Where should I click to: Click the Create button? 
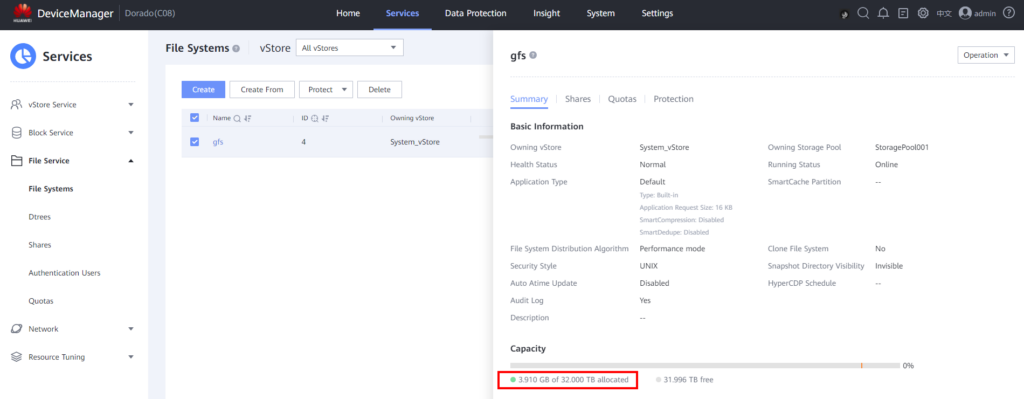203,89
